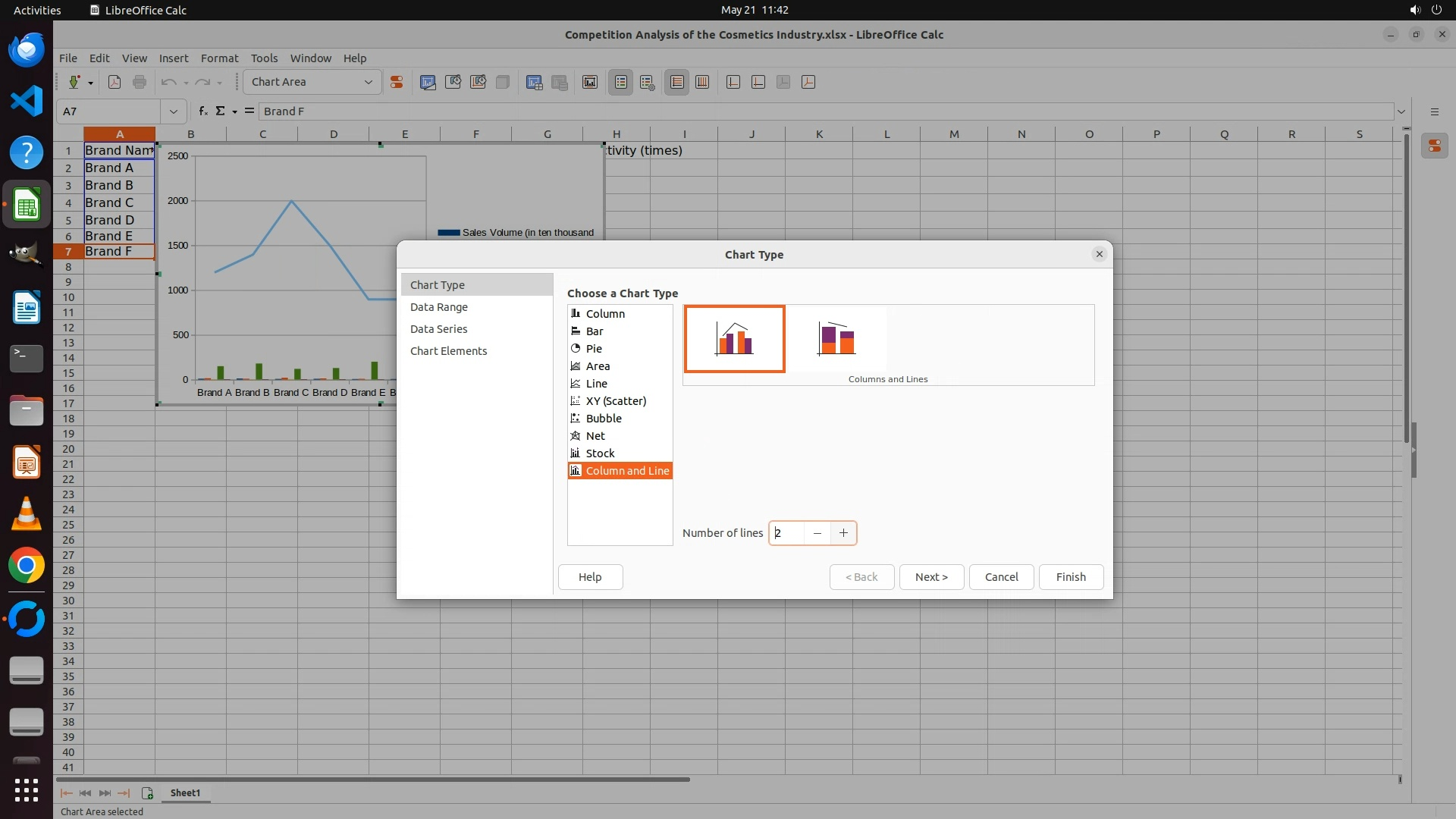Click the Chart Type toolbar icon

pyautogui.click(x=428, y=82)
